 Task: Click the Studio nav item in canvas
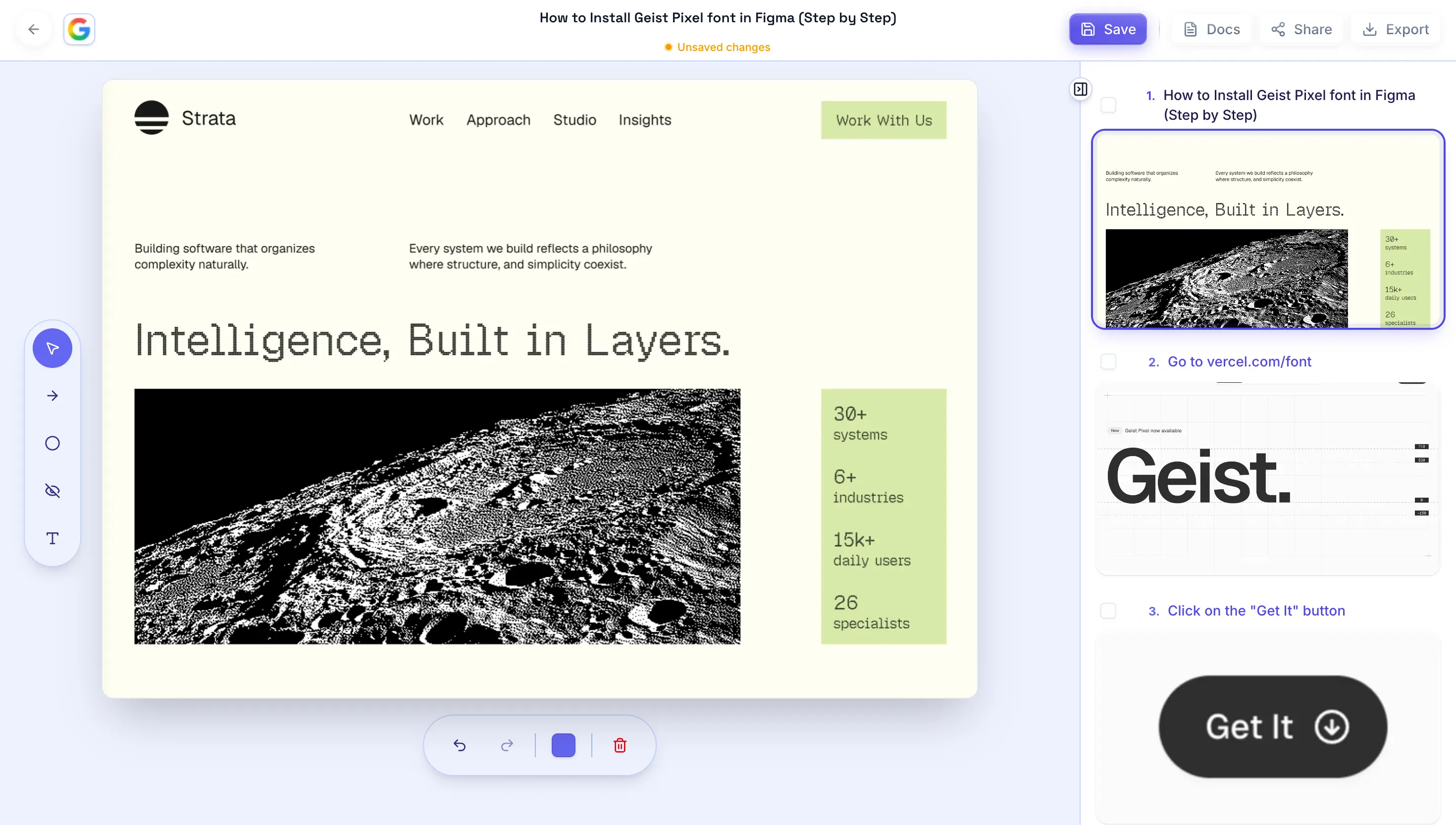(574, 120)
